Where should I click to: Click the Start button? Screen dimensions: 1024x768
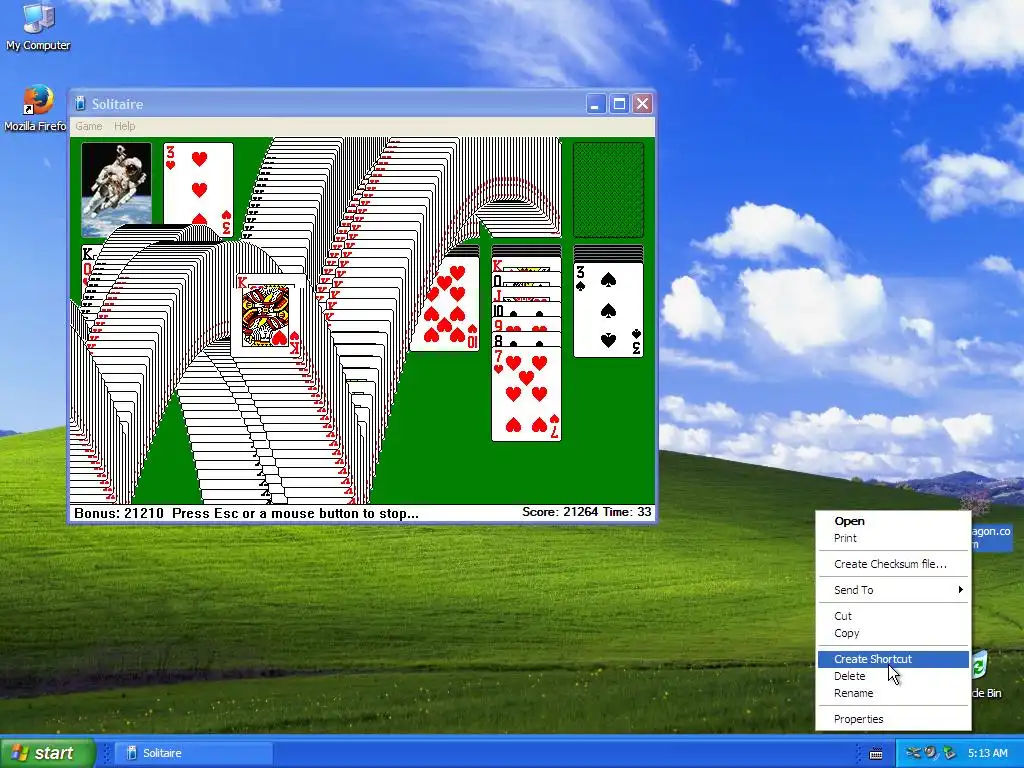[47, 753]
